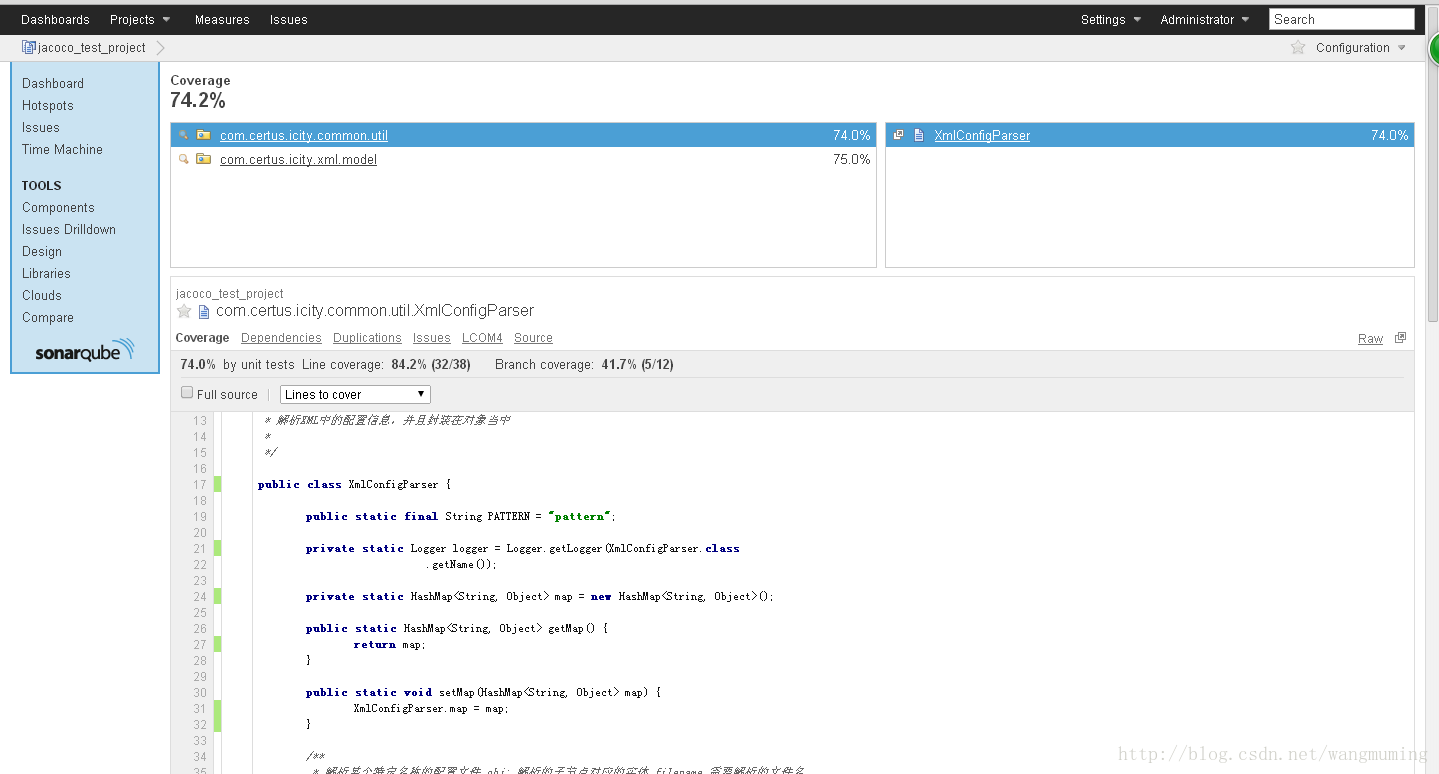The width and height of the screenshot is (1439, 774).
Task: Click the Branch coverage 41.7% (5/12) value
Action: tap(637, 365)
